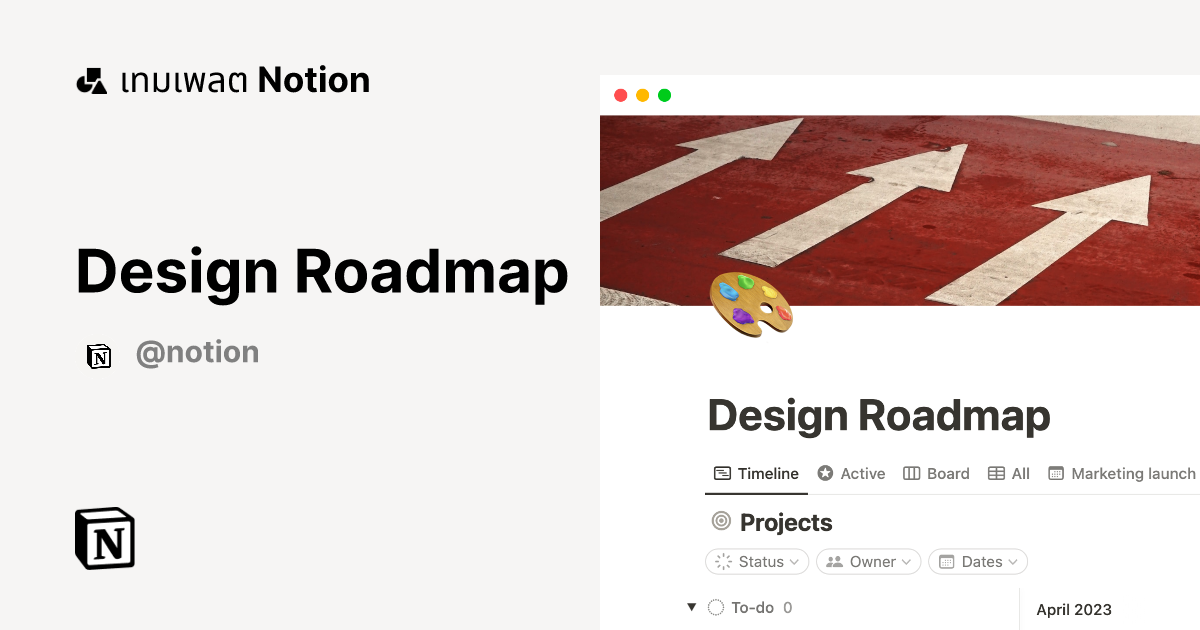Click the paint palette page icon
This screenshot has height=630, width=1200.
(x=750, y=304)
